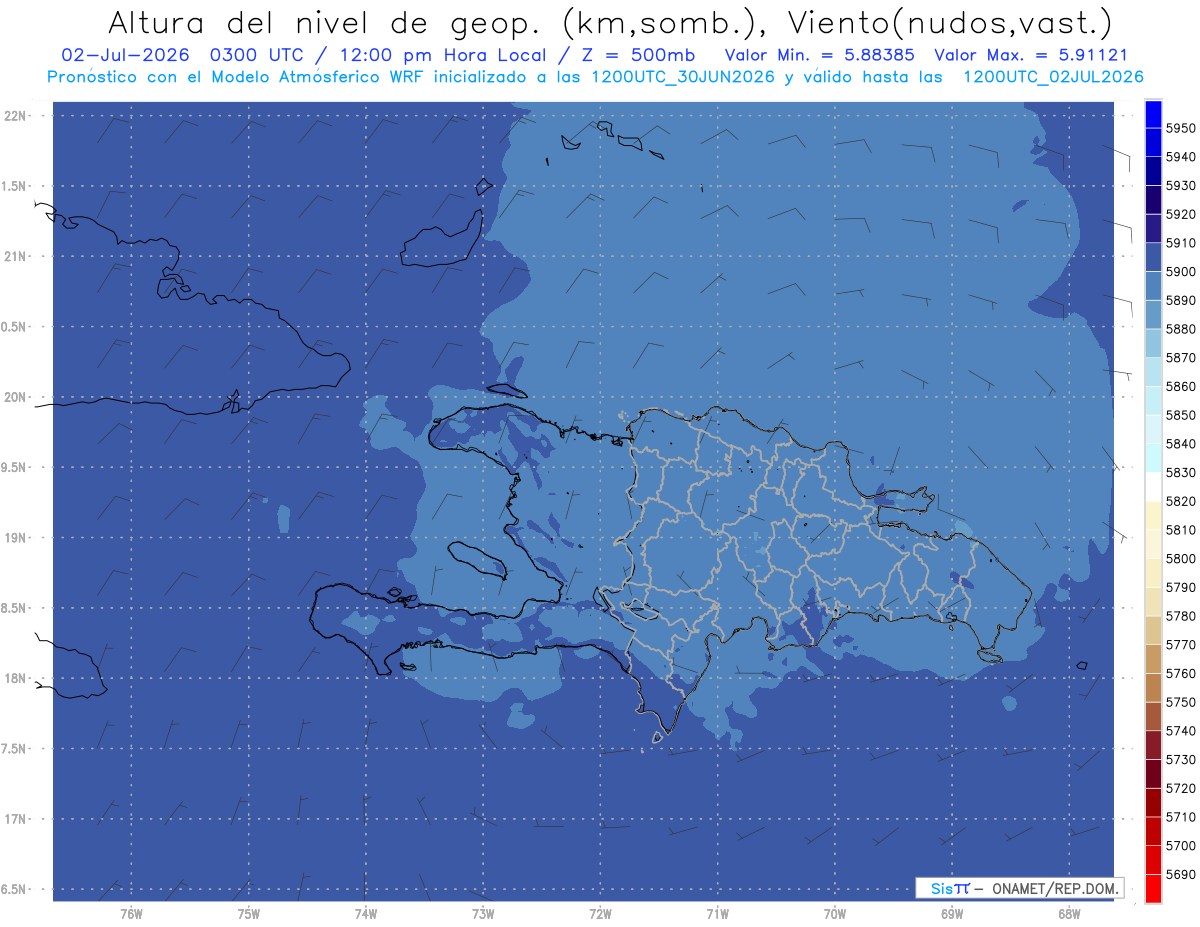1200x927 pixels.
Task: Click the 'Valor Max. = 5.91121' readout
Action: tap(1030, 55)
